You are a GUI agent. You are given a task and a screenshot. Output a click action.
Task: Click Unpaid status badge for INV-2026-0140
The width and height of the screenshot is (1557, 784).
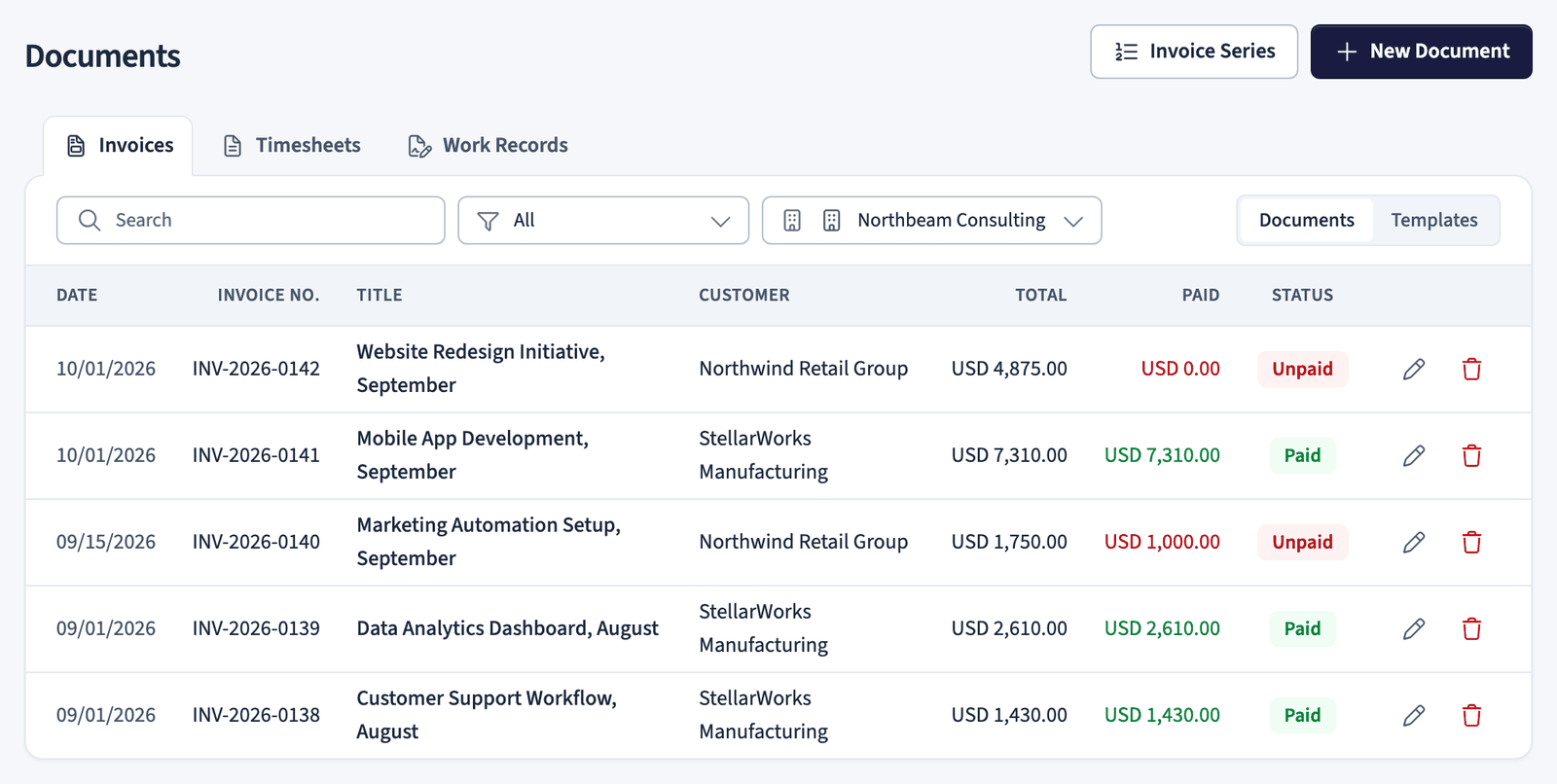point(1302,542)
